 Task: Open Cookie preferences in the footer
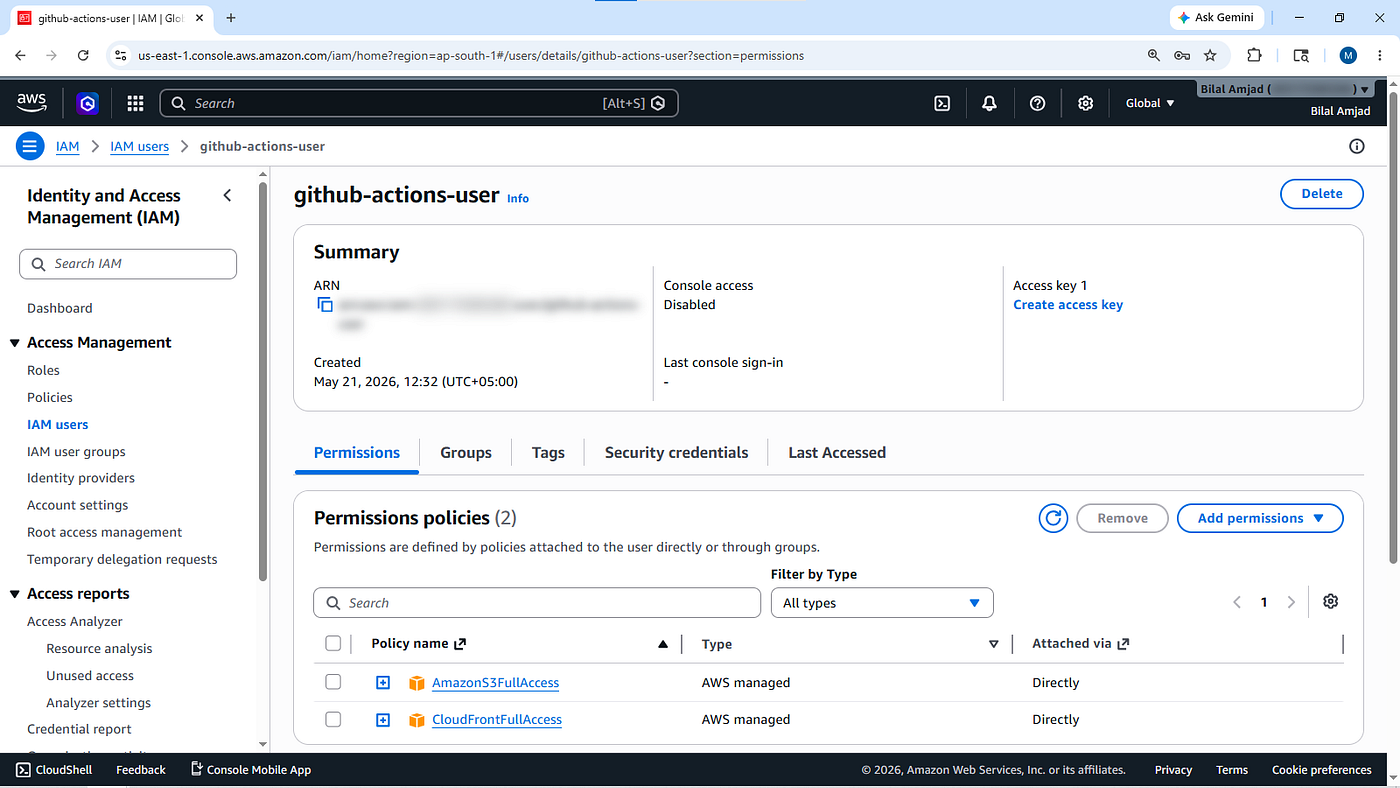[1322, 770]
